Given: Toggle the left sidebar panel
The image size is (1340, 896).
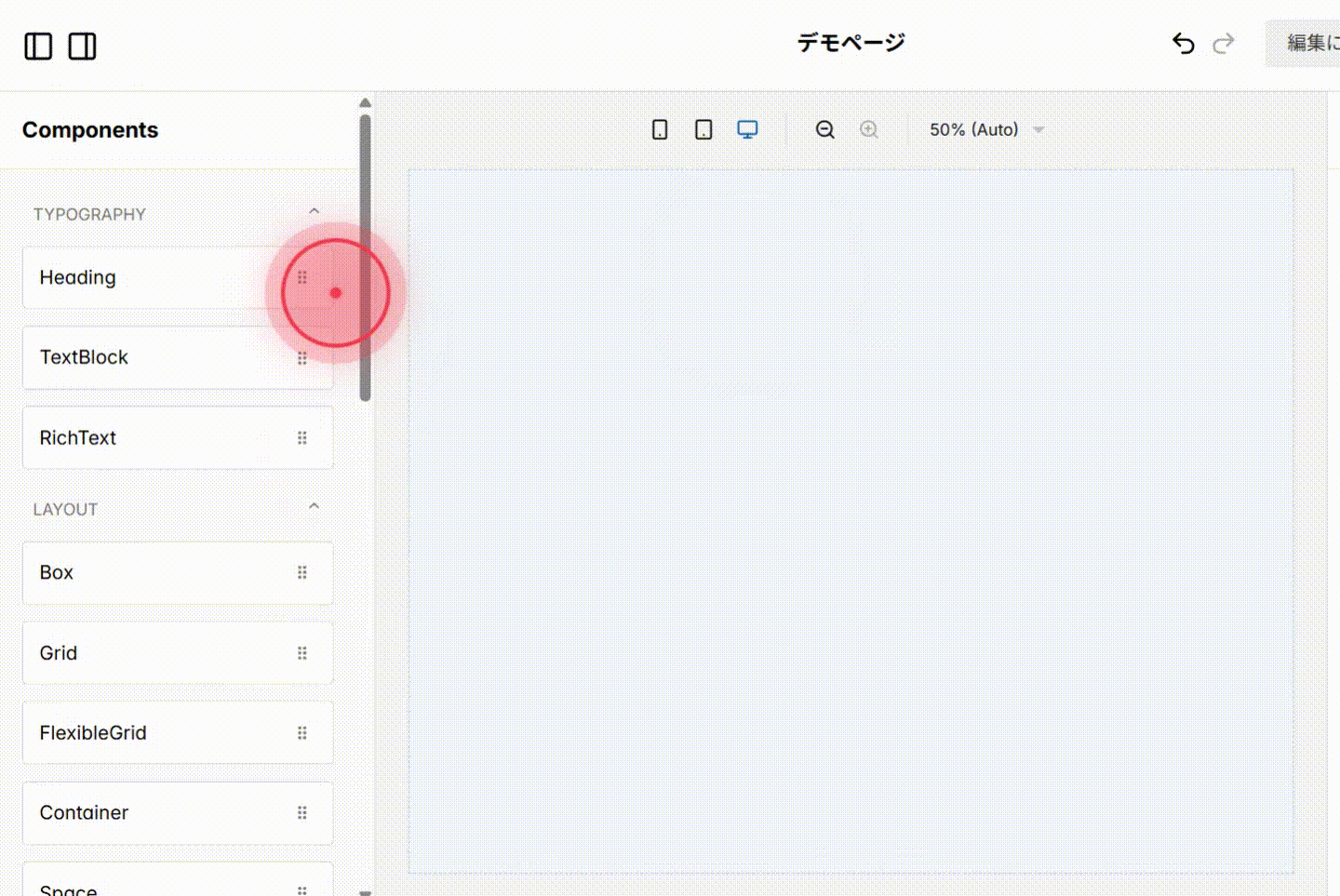Looking at the screenshot, I should pyautogui.click(x=38, y=46).
